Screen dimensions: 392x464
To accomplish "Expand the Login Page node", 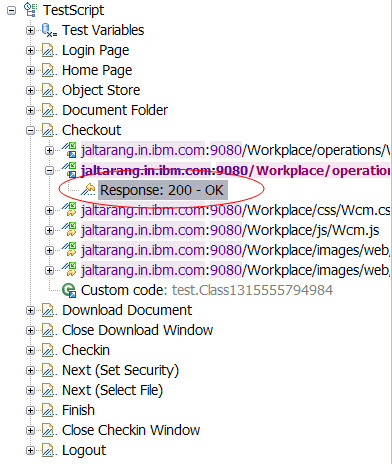I will pyautogui.click(x=30, y=50).
